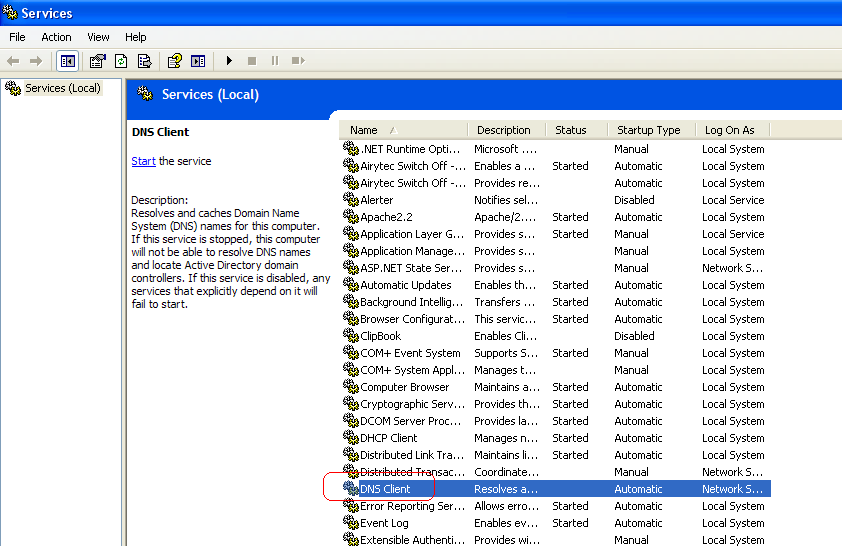The width and height of the screenshot is (842, 546).
Task: Click Automatic startup type of DNS Client
Action: [638, 489]
